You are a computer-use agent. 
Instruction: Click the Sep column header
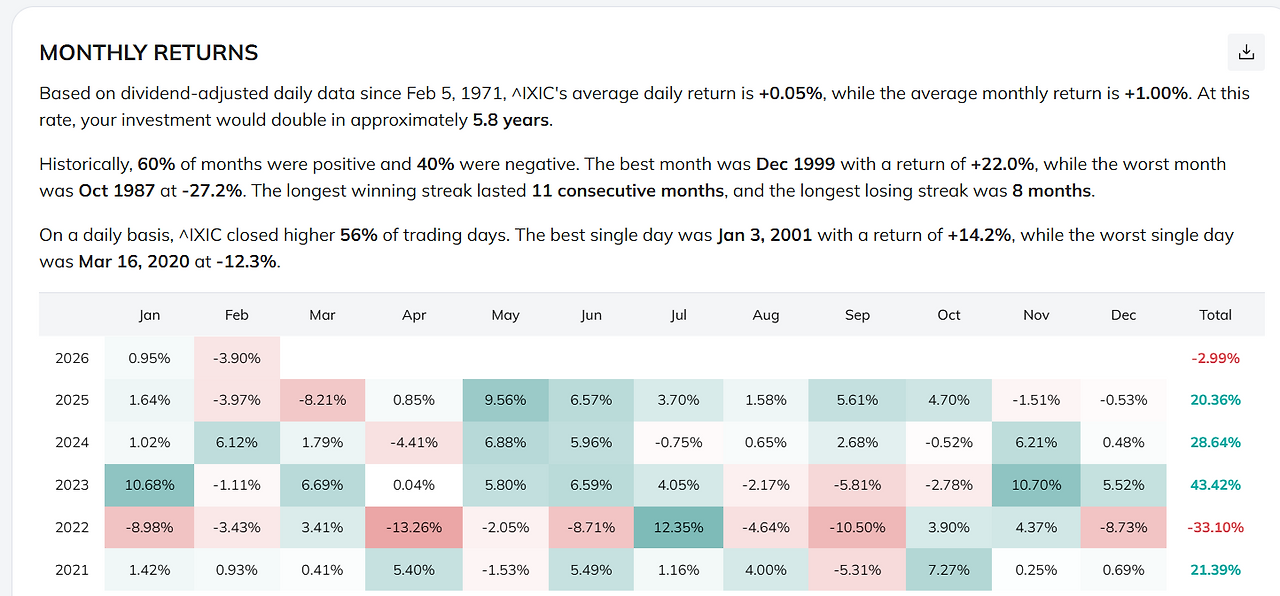[857, 315]
